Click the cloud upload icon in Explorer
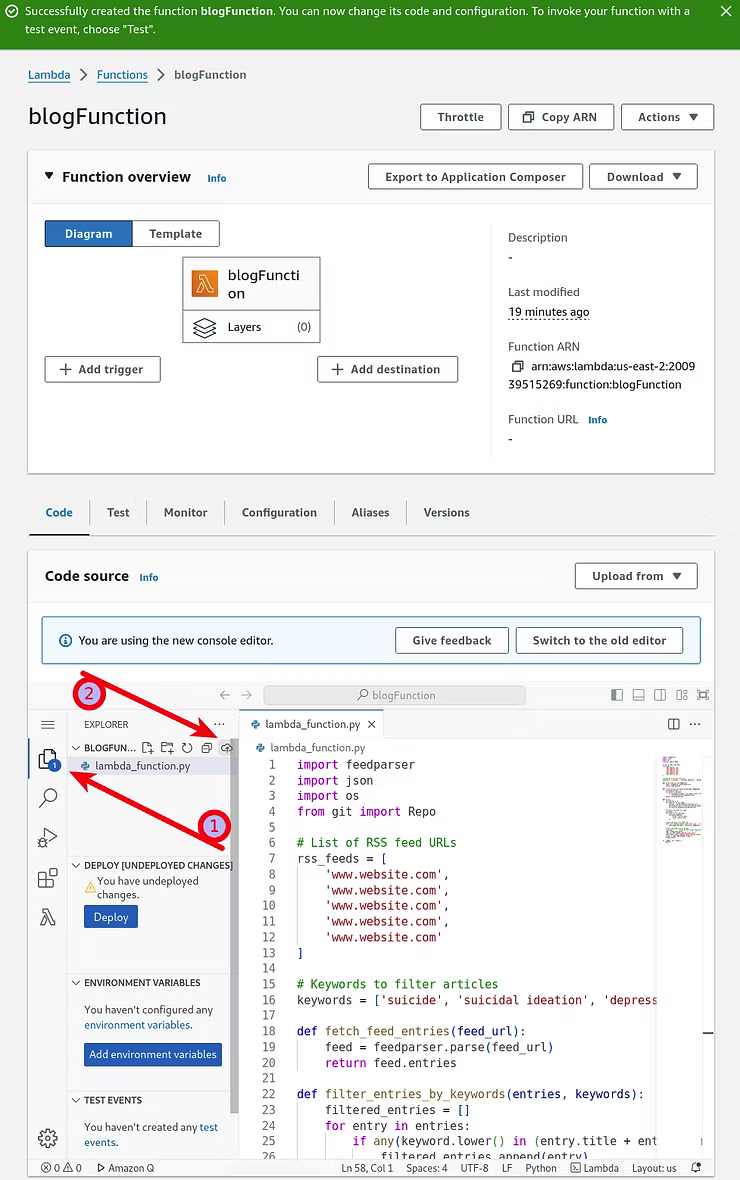 (226, 748)
